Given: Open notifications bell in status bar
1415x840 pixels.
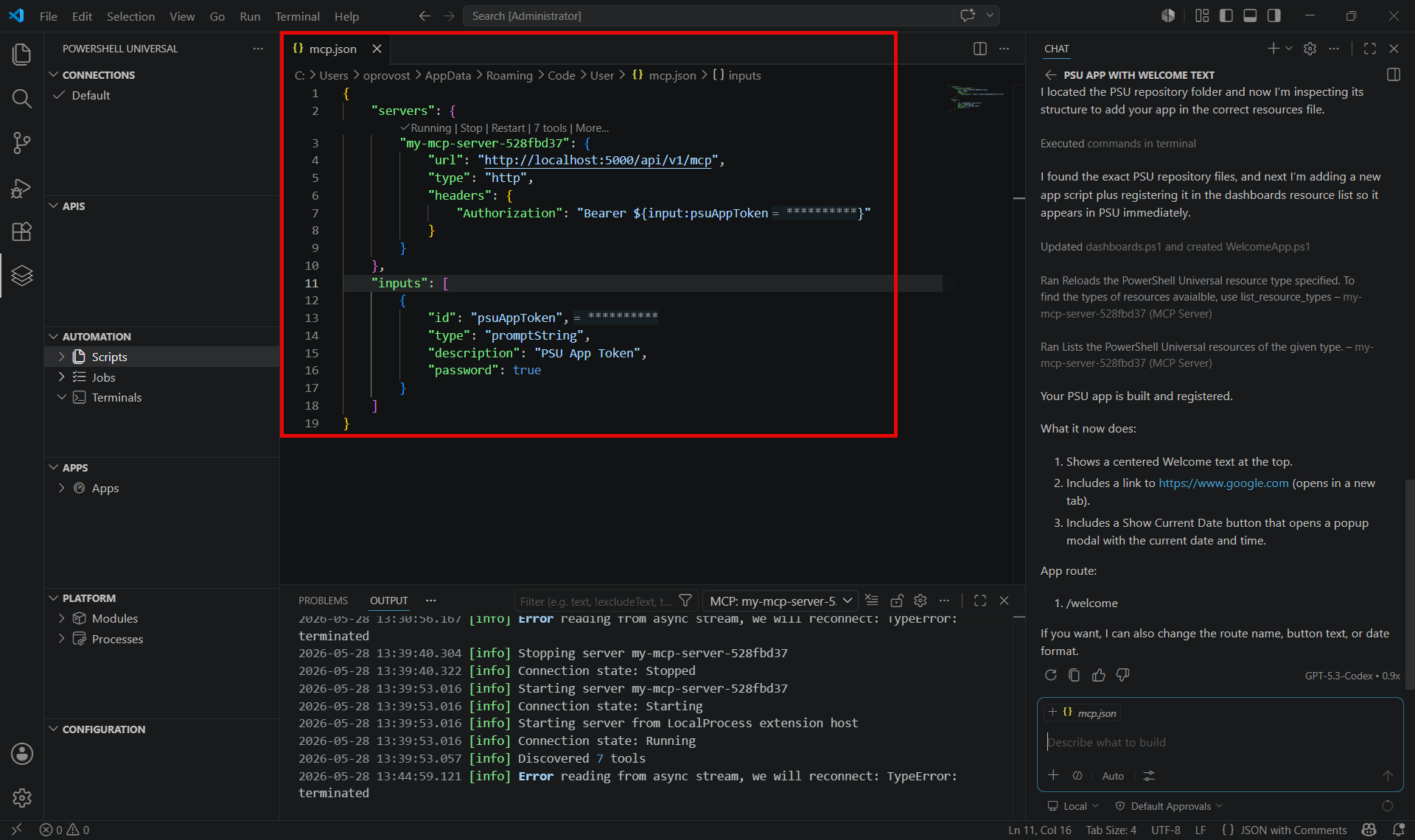Looking at the screenshot, I should (x=1398, y=830).
